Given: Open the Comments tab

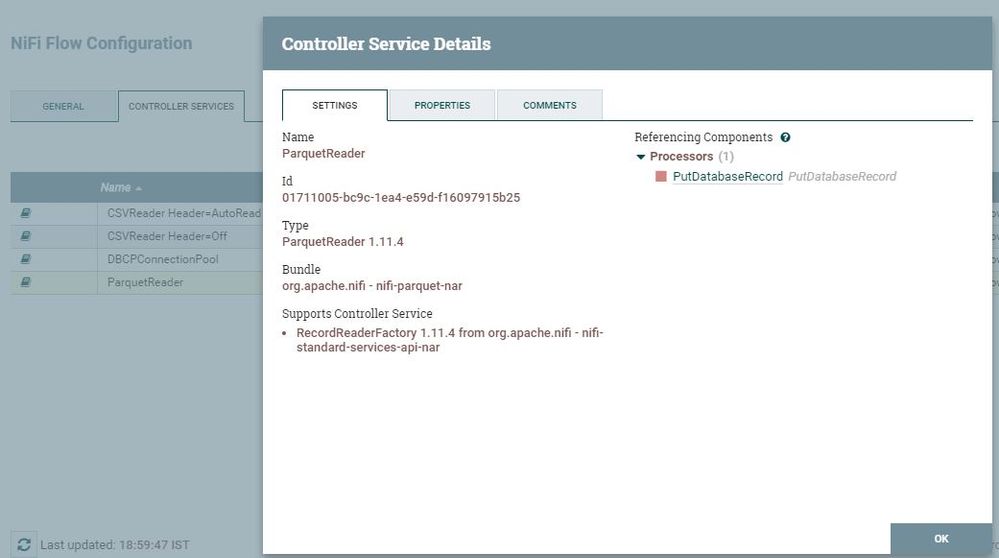Looking at the screenshot, I should 550,105.
